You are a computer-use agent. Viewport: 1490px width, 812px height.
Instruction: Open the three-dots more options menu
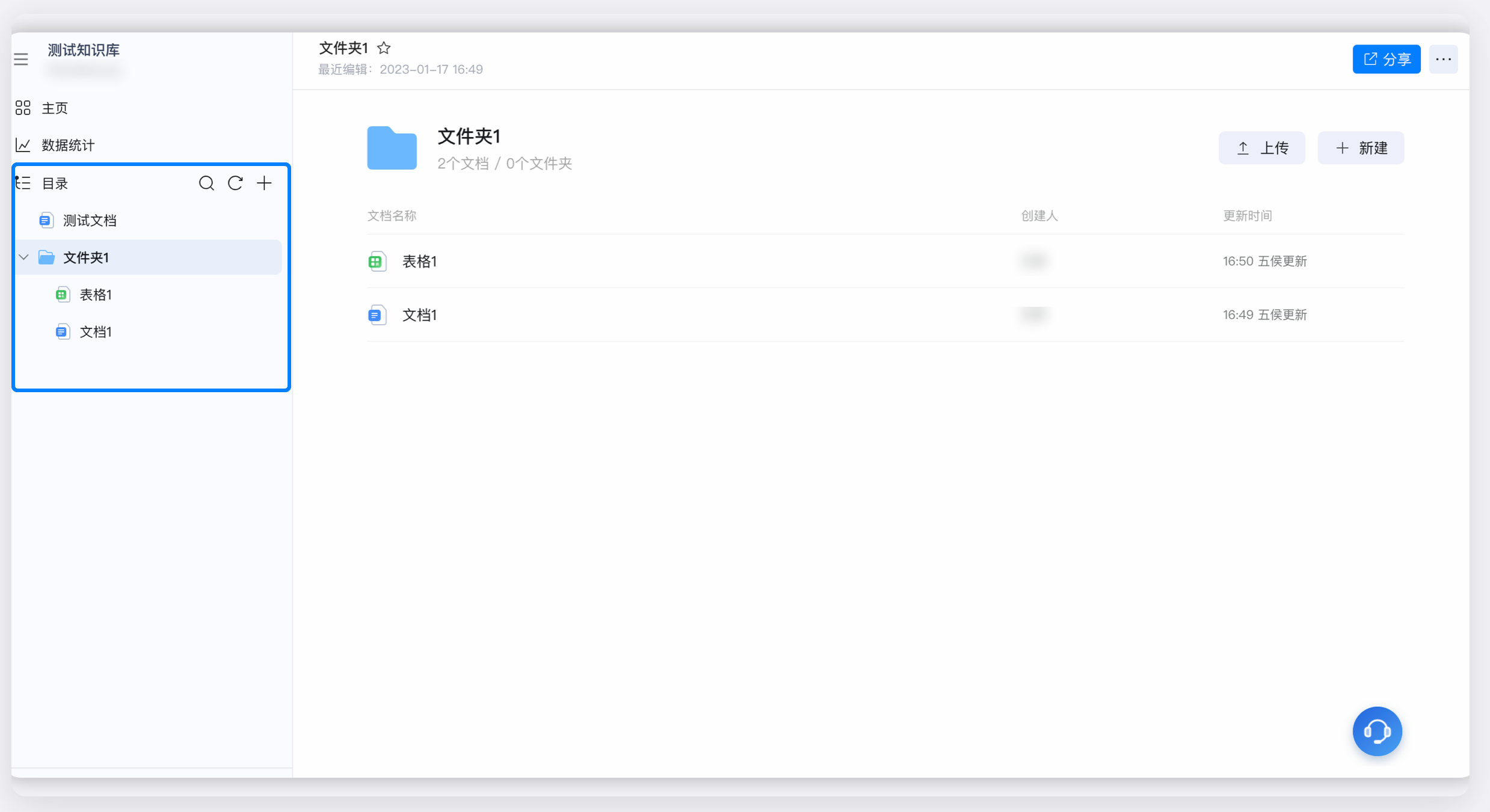coord(1443,59)
